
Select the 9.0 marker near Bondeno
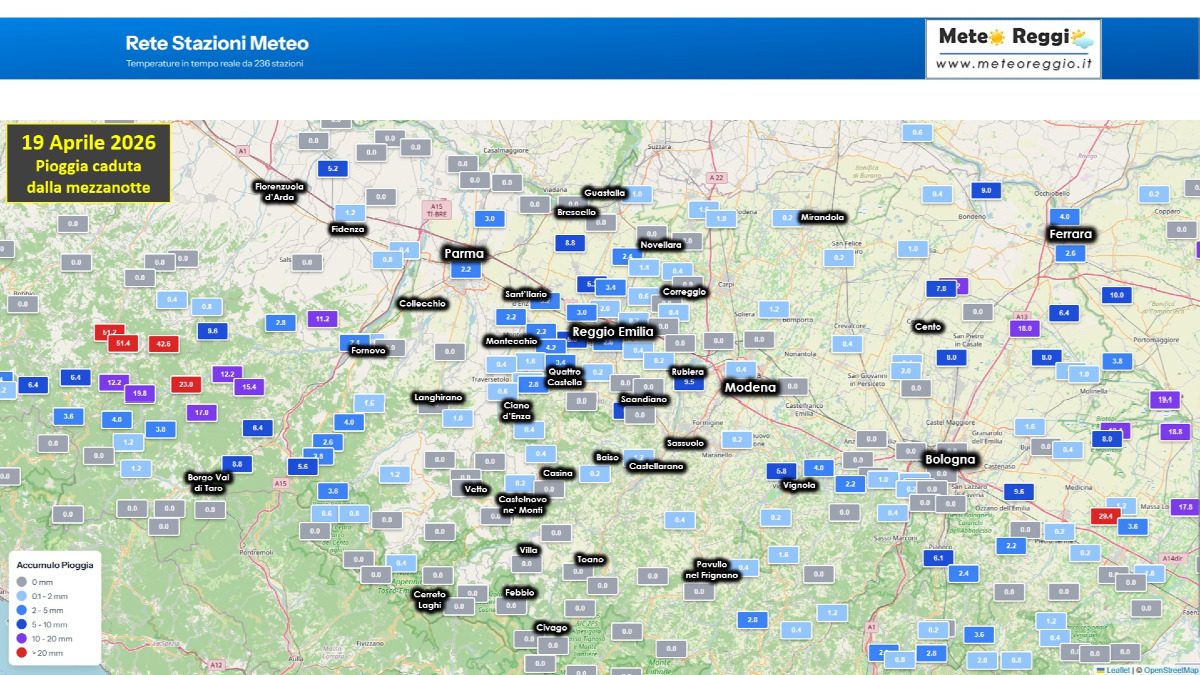click(986, 190)
